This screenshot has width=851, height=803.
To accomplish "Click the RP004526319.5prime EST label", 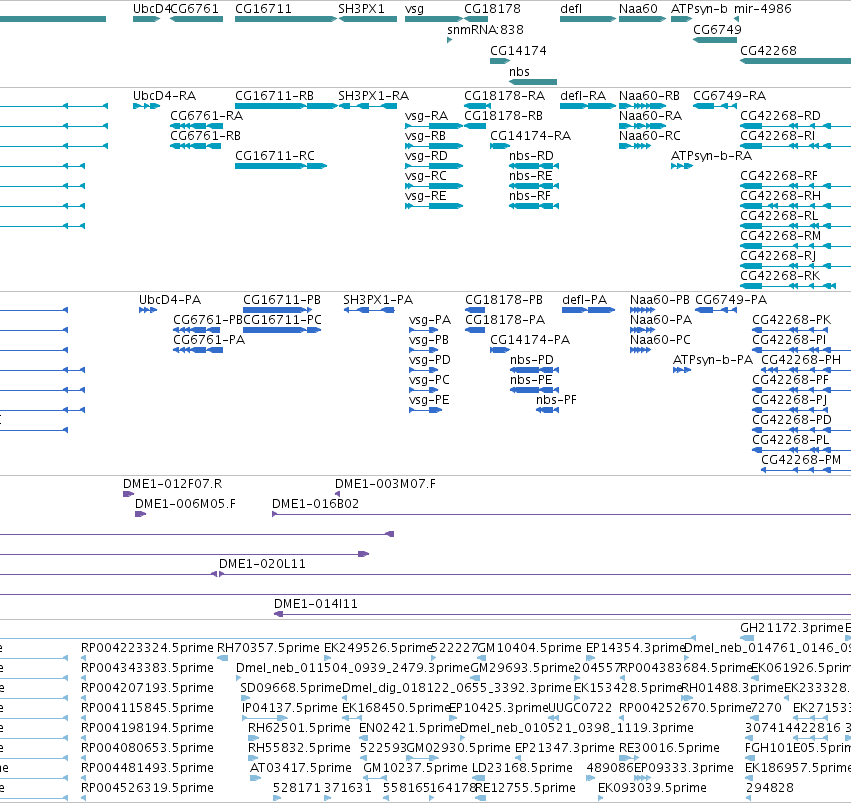I will (x=147, y=788).
